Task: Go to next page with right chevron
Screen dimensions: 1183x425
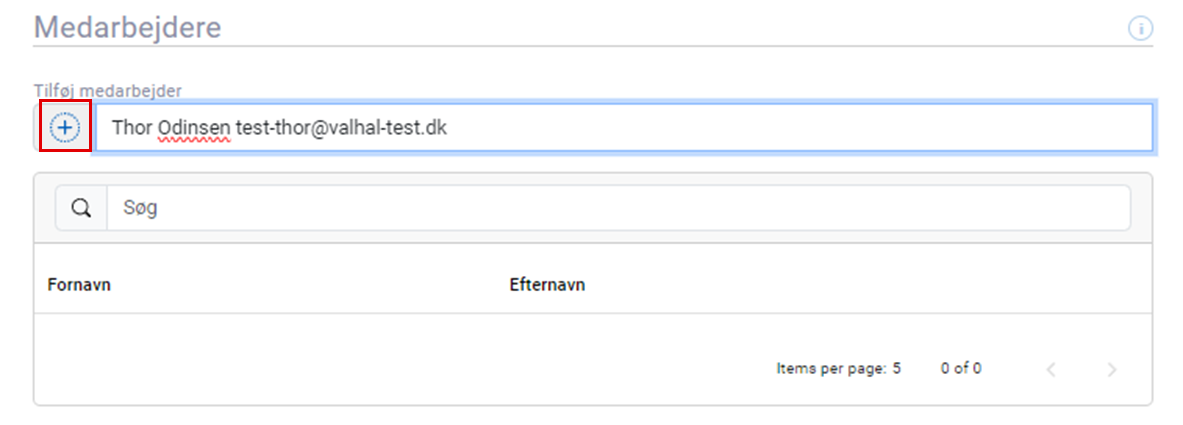Action: click(x=1112, y=369)
